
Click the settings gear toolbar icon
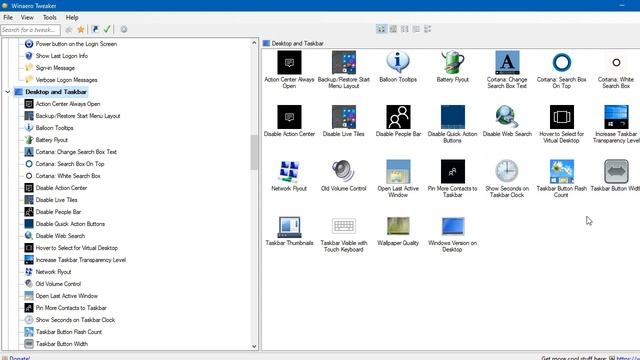(124, 29)
